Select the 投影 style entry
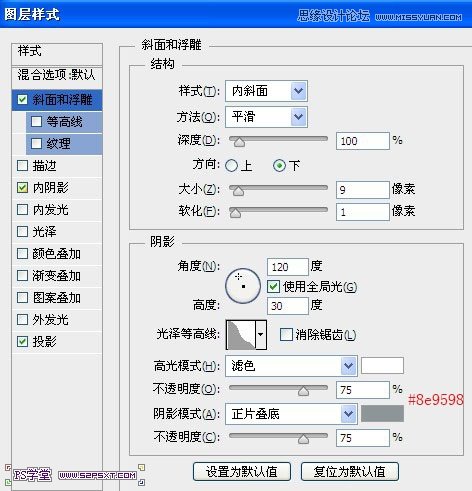 click(57, 342)
